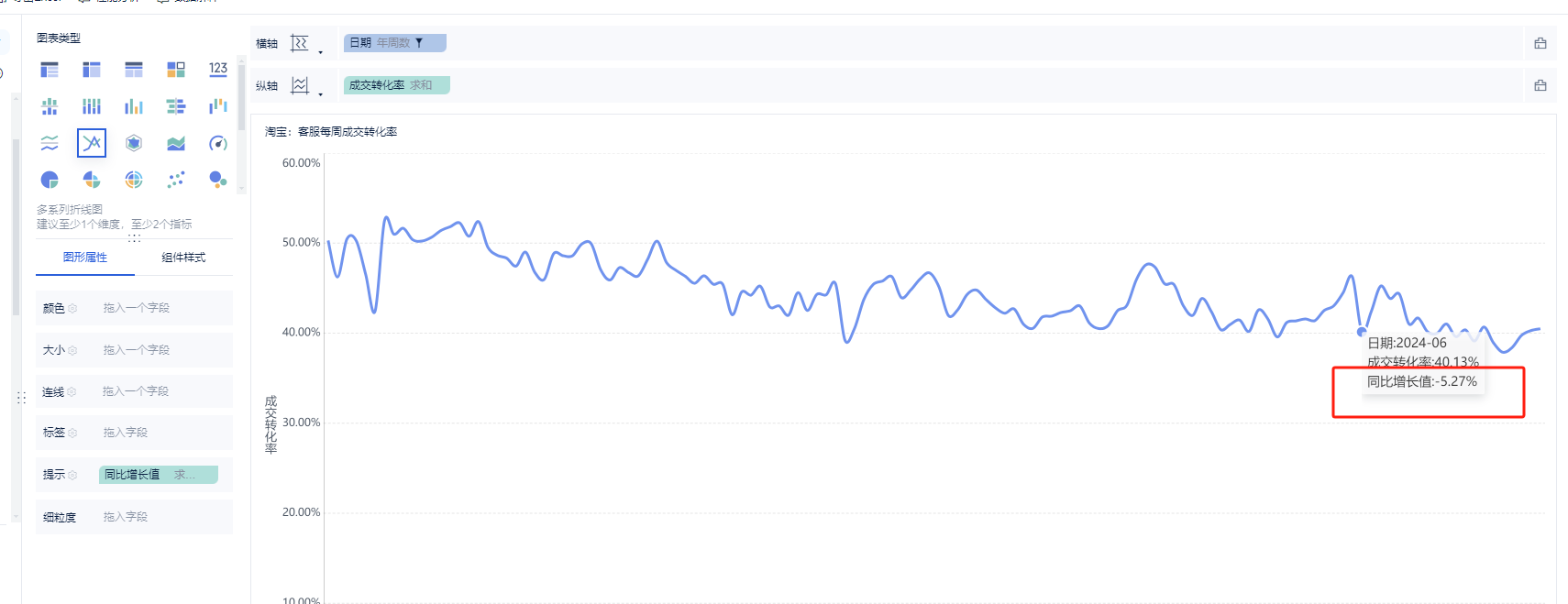Click the chart type list scrollbar
The image size is (1568, 604).
point(241,92)
